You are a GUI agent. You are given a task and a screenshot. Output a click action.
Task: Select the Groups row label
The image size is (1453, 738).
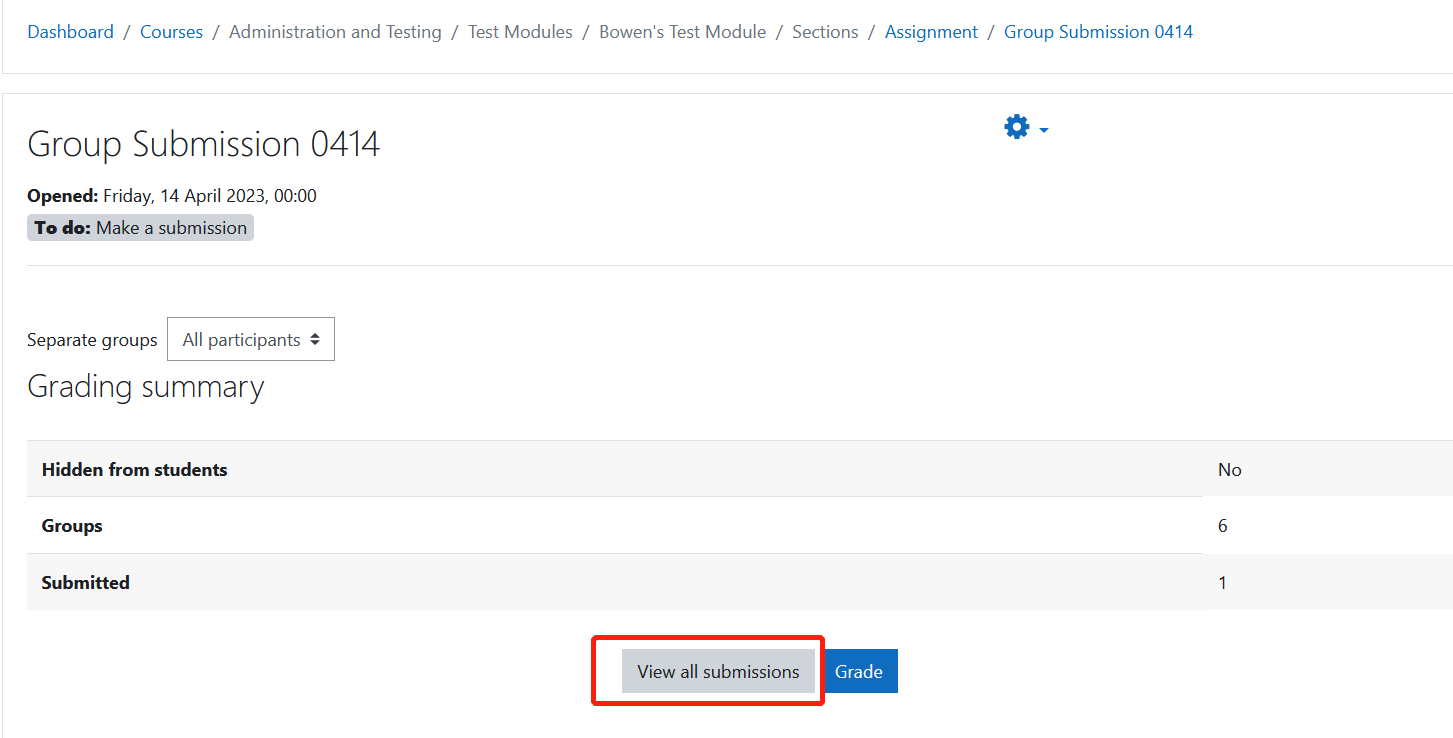72,525
